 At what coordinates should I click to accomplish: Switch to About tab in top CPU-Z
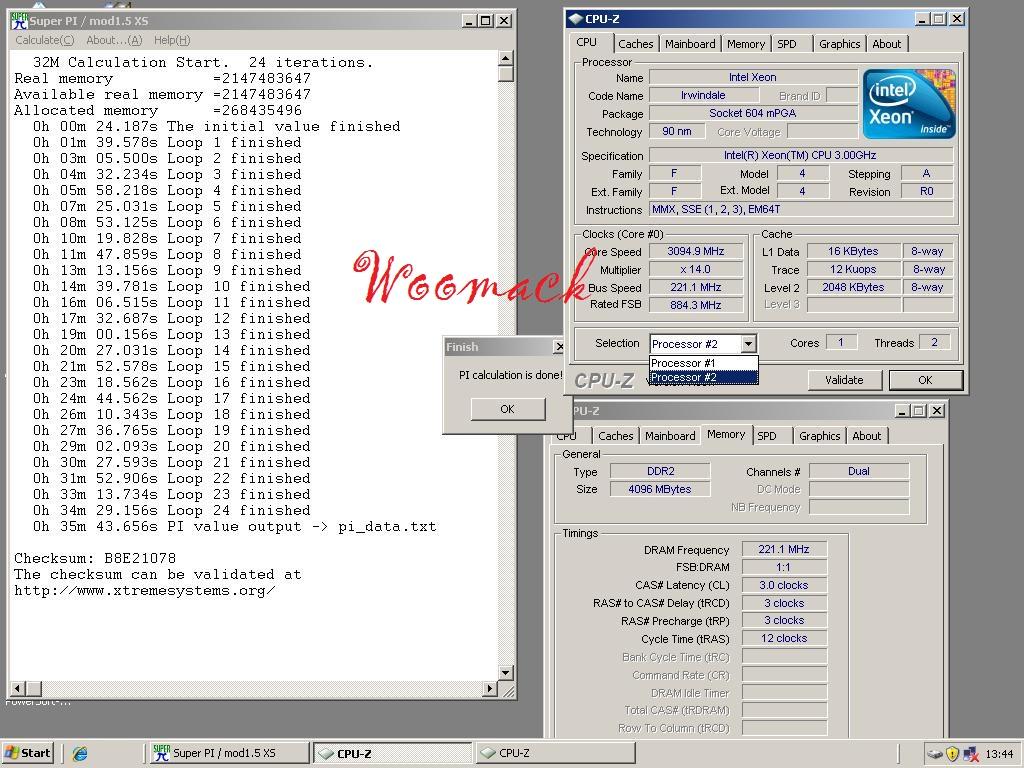click(x=886, y=44)
